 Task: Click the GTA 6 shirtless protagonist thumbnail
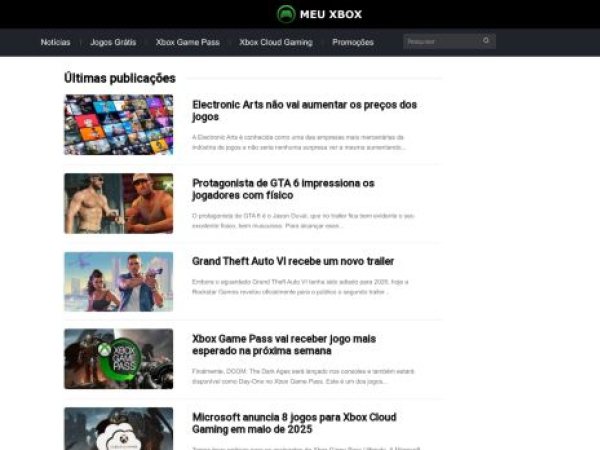coord(119,204)
